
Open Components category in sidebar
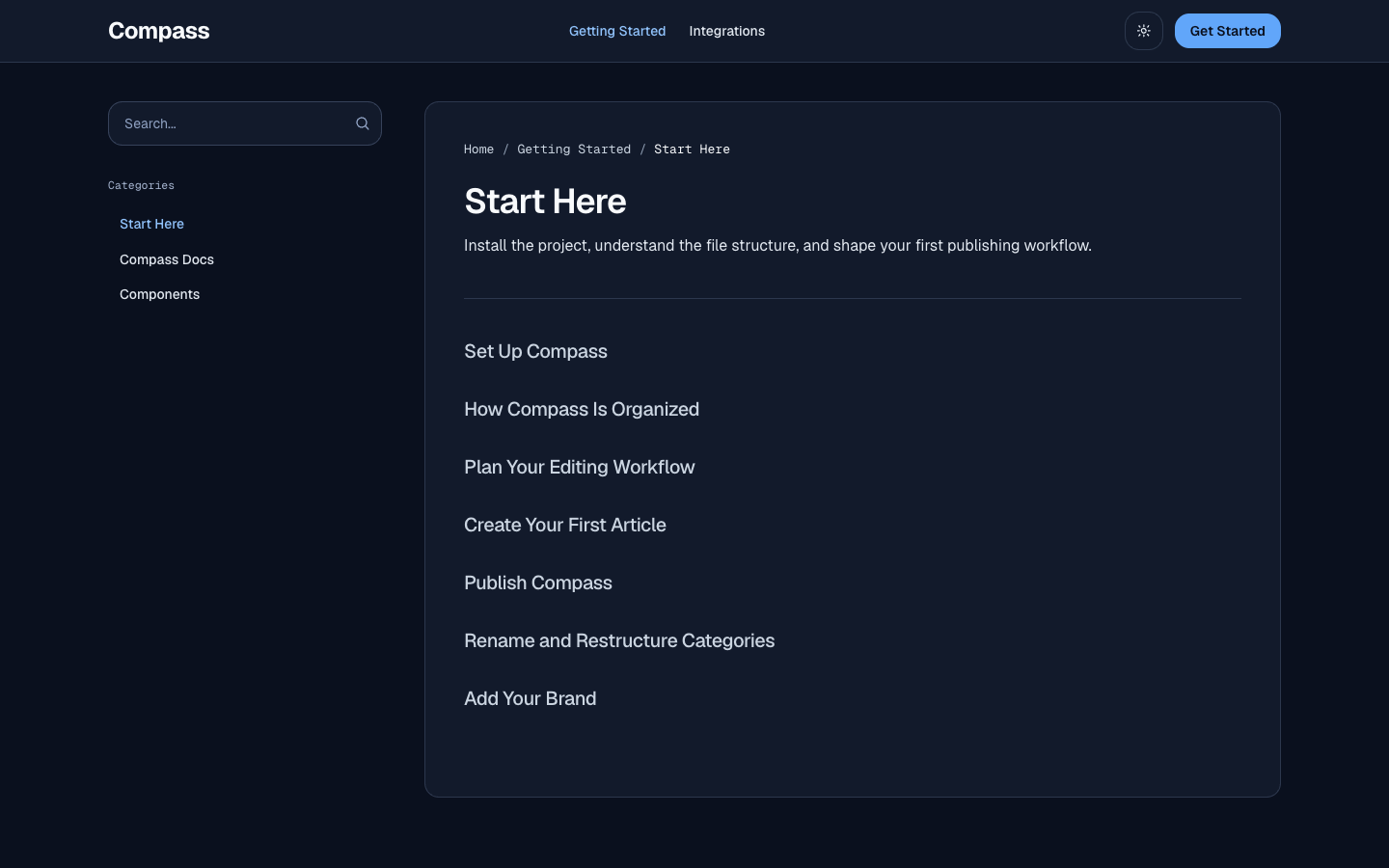(x=159, y=294)
